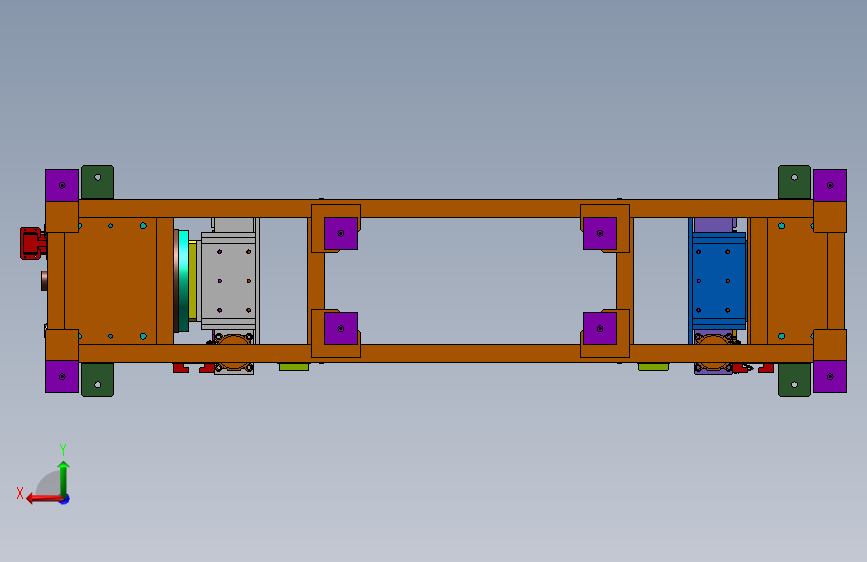Click the red X axis arrow of the triad
Viewport: 867px width, 562px height.
(x=43, y=498)
